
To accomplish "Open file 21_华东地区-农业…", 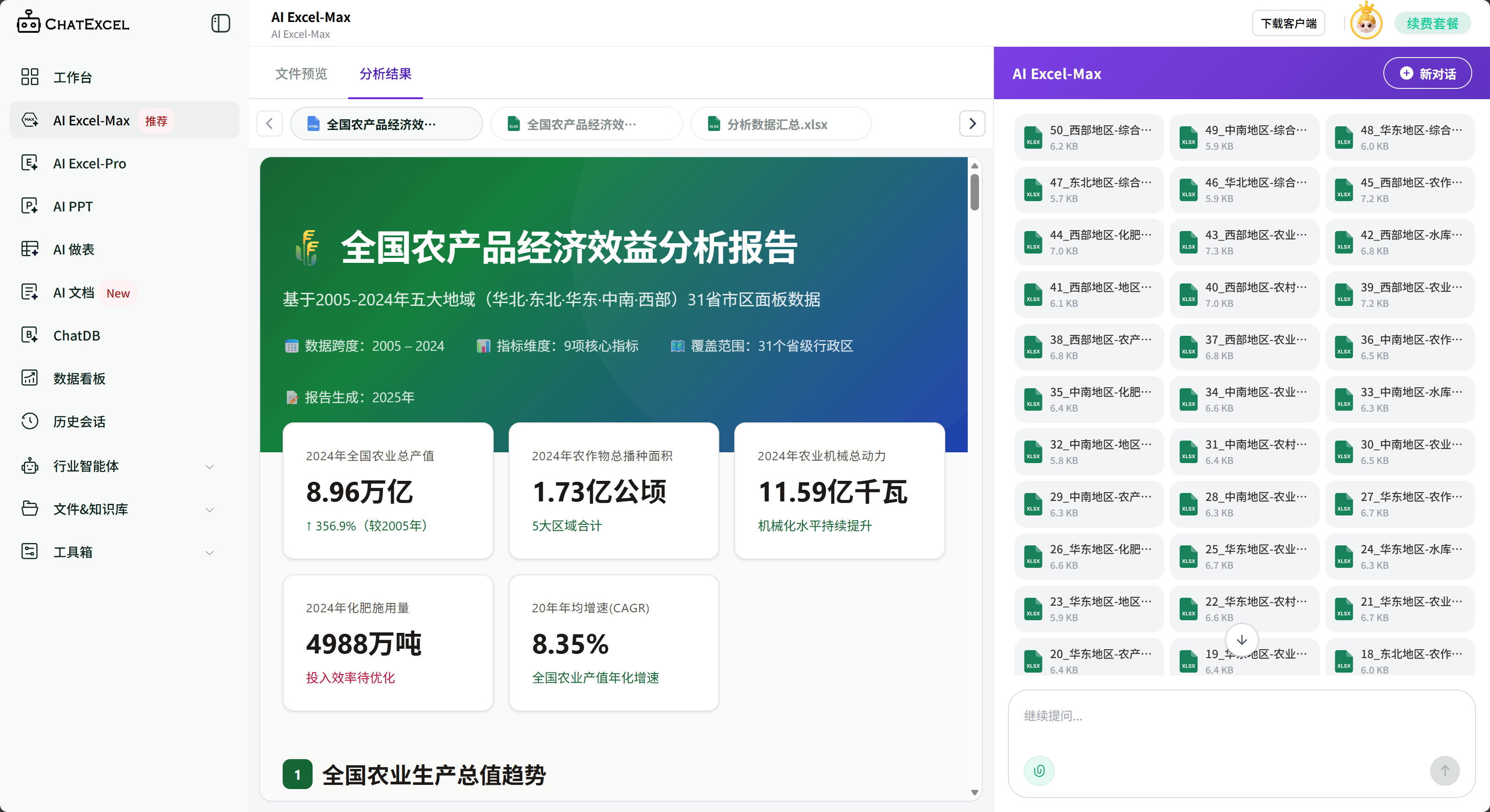I will pos(1399,609).
